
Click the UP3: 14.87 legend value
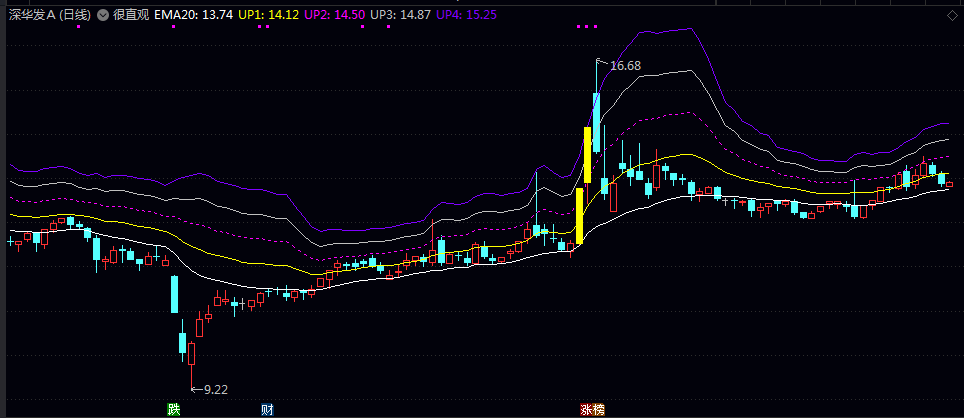(x=400, y=15)
